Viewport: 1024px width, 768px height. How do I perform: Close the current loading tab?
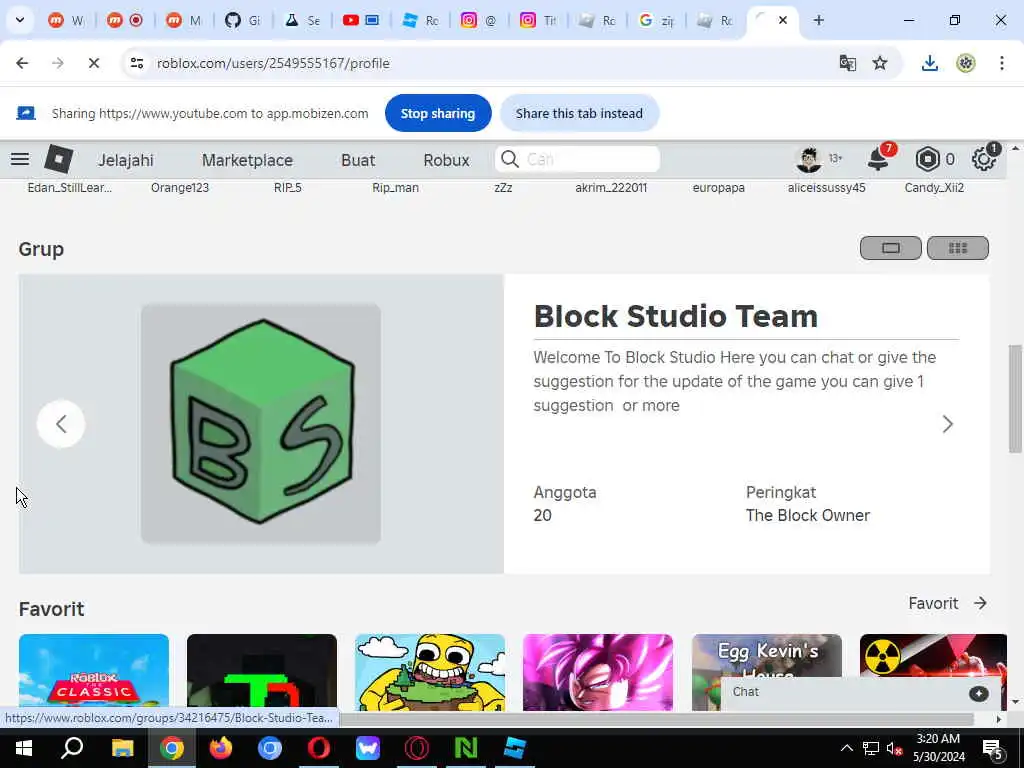tap(782, 20)
